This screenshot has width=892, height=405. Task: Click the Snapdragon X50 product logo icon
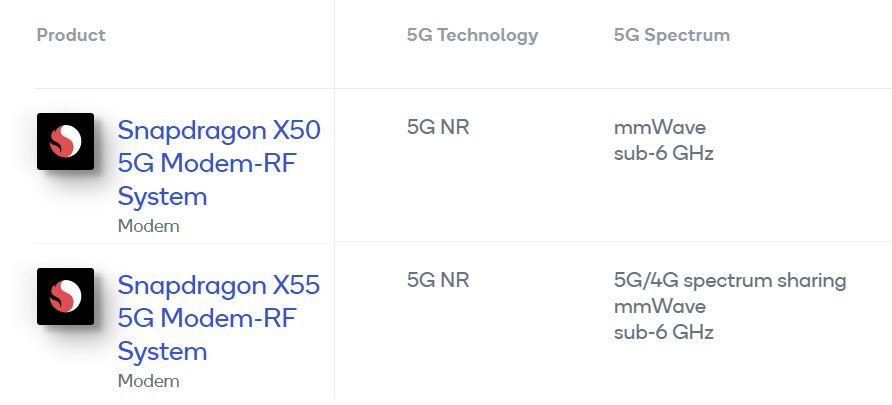65,141
